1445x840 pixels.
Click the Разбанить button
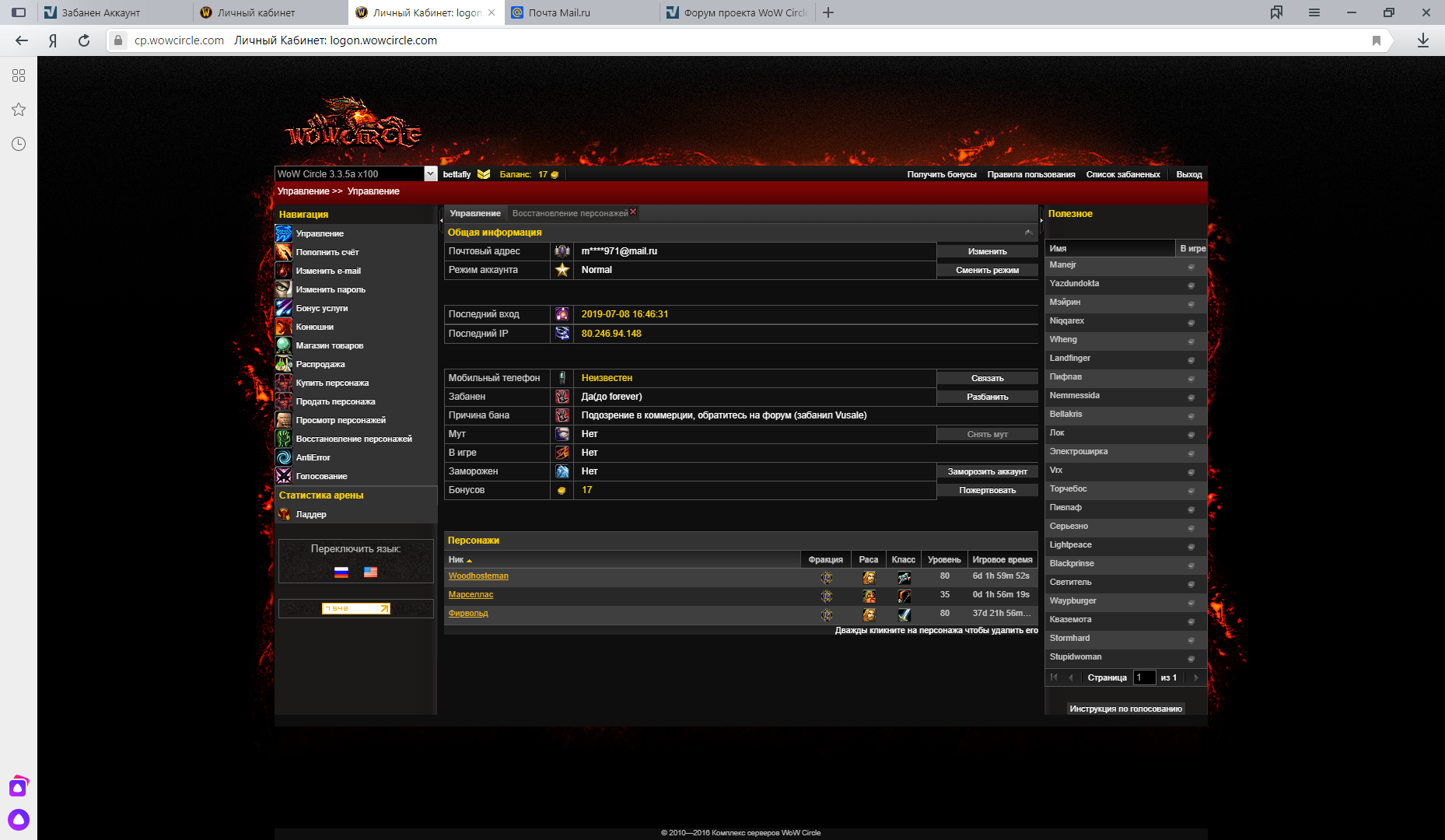click(x=987, y=397)
